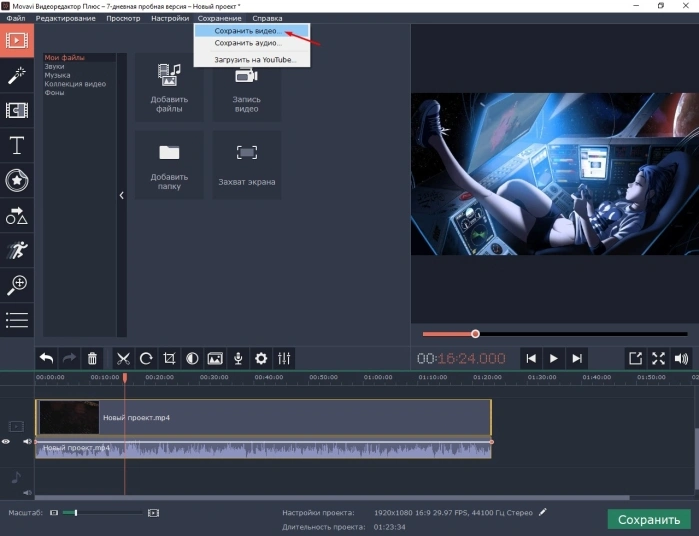699x536 pixels.
Task: Mute the audio track speaker icon
Action: pyautogui.click(x=27, y=492)
